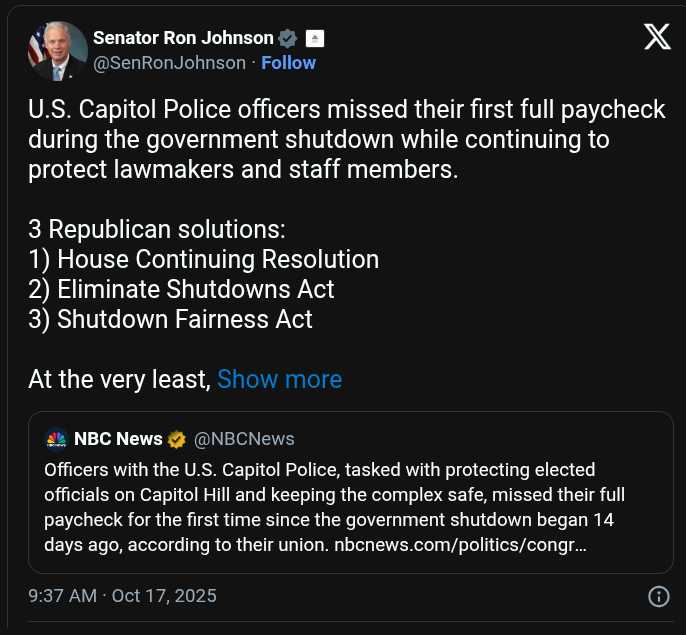The width and height of the screenshot is (686, 635).
Task: Click the "3 Republican solutions:" line
Action: pos(157,229)
